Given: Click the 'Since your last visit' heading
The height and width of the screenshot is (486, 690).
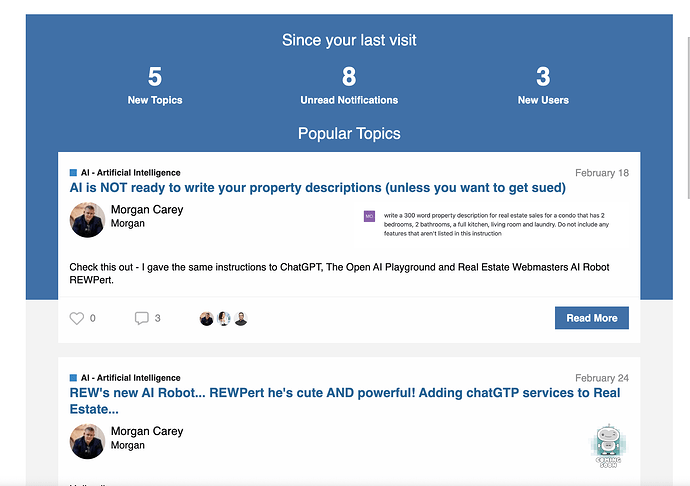Looking at the screenshot, I should tap(349, 40).
